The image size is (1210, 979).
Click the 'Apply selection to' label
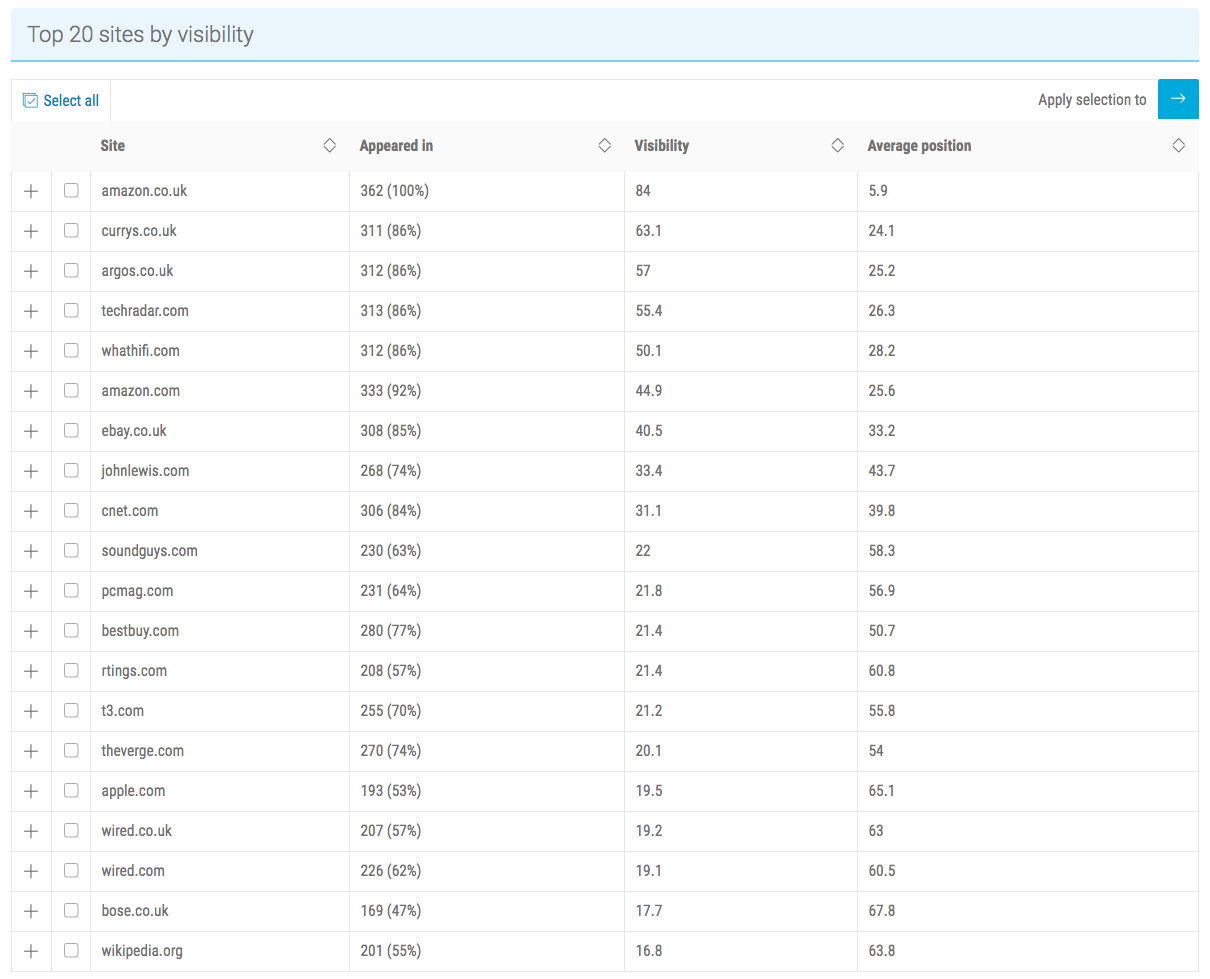point(1092,100)
